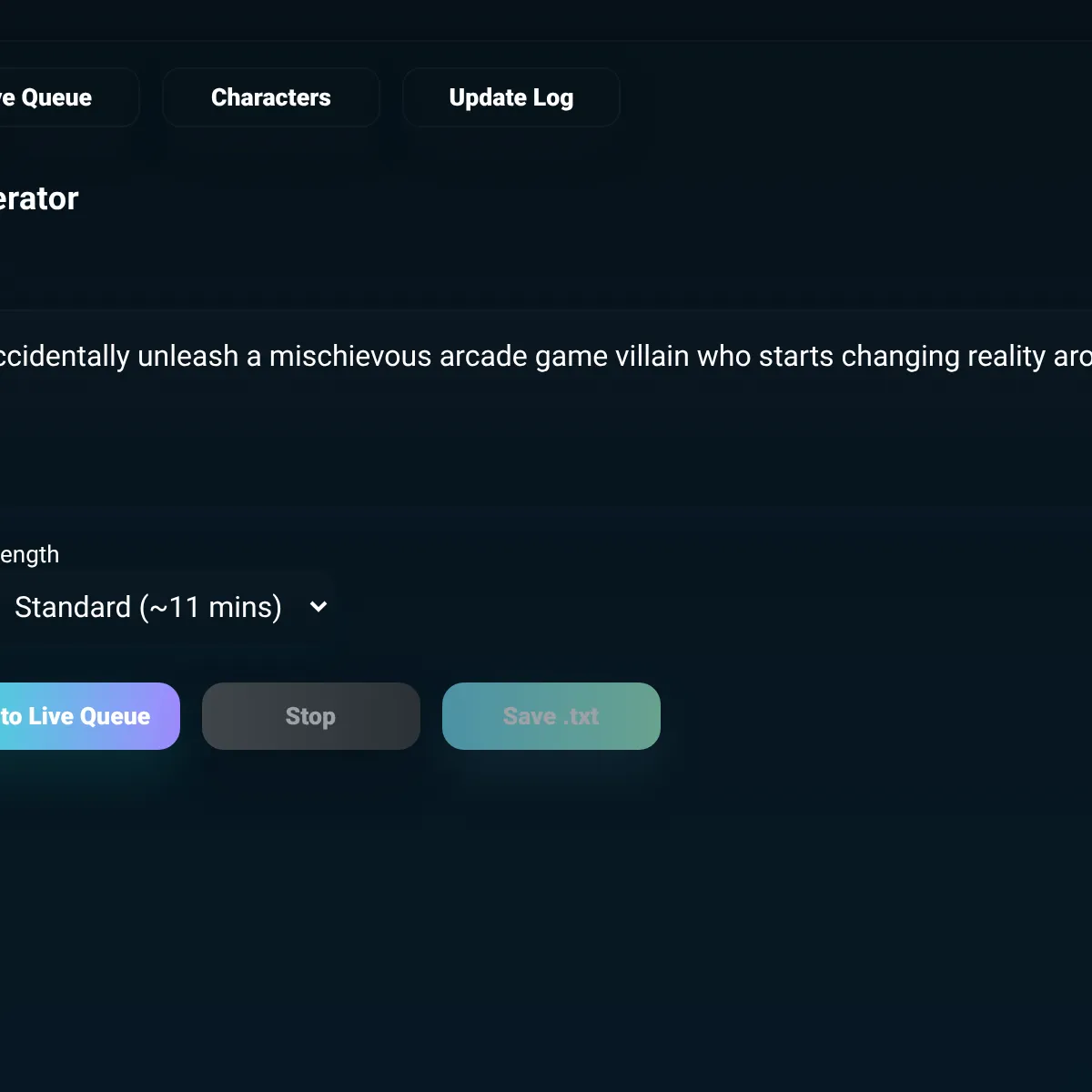The width and height of the screenshot is (1092, 1092).
Task: Switch to the Update Log tab
Action: click(511, 97)
